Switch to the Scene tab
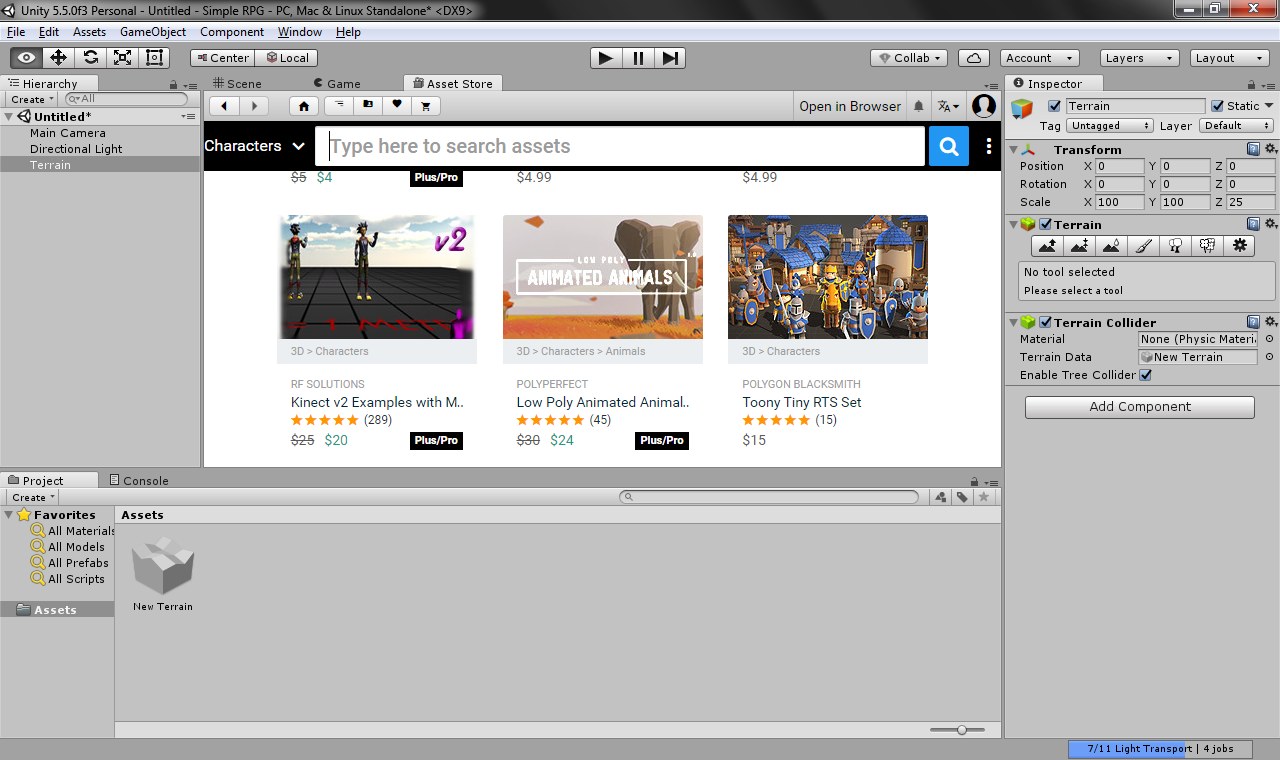The height and width of the screenshot is (760, 1280). point(238,84)
